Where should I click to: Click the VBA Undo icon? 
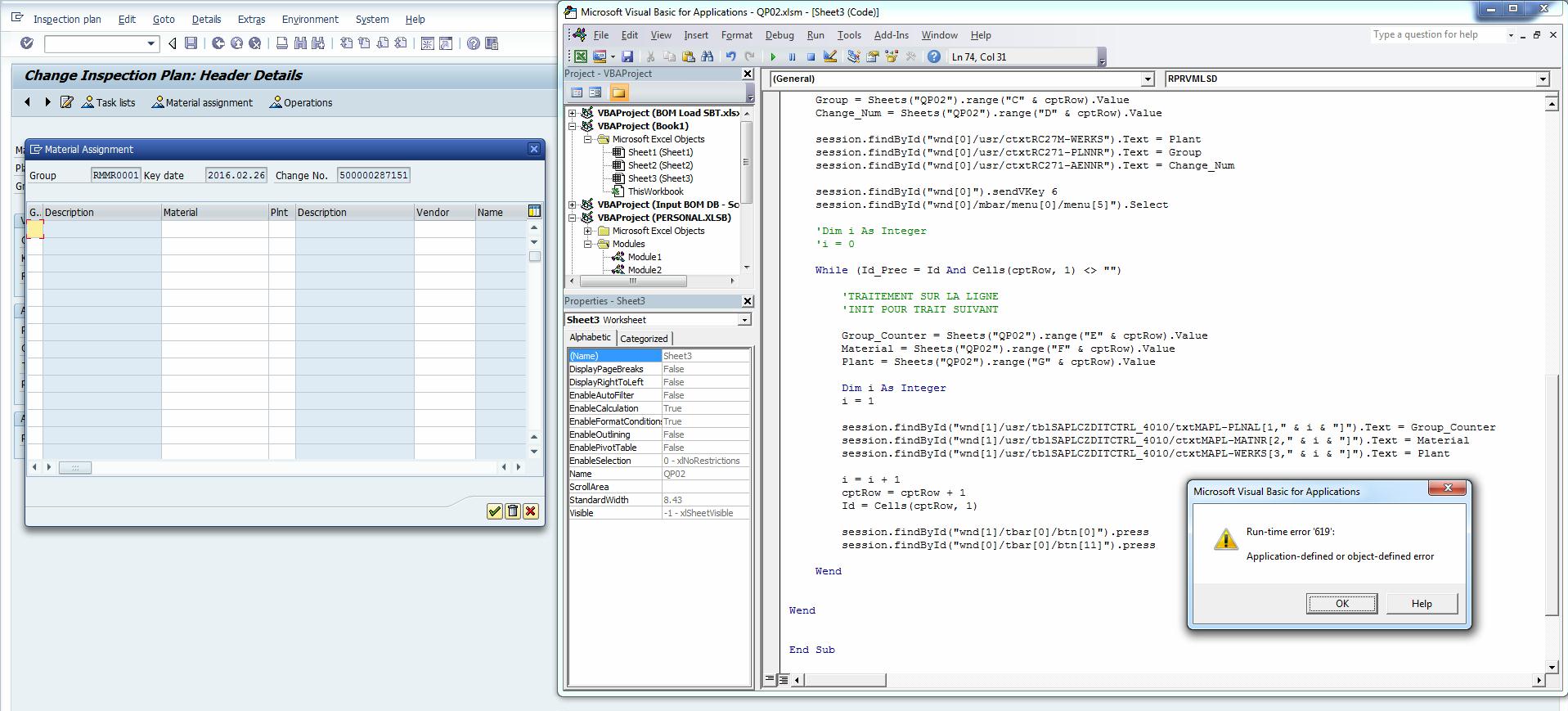730,56
